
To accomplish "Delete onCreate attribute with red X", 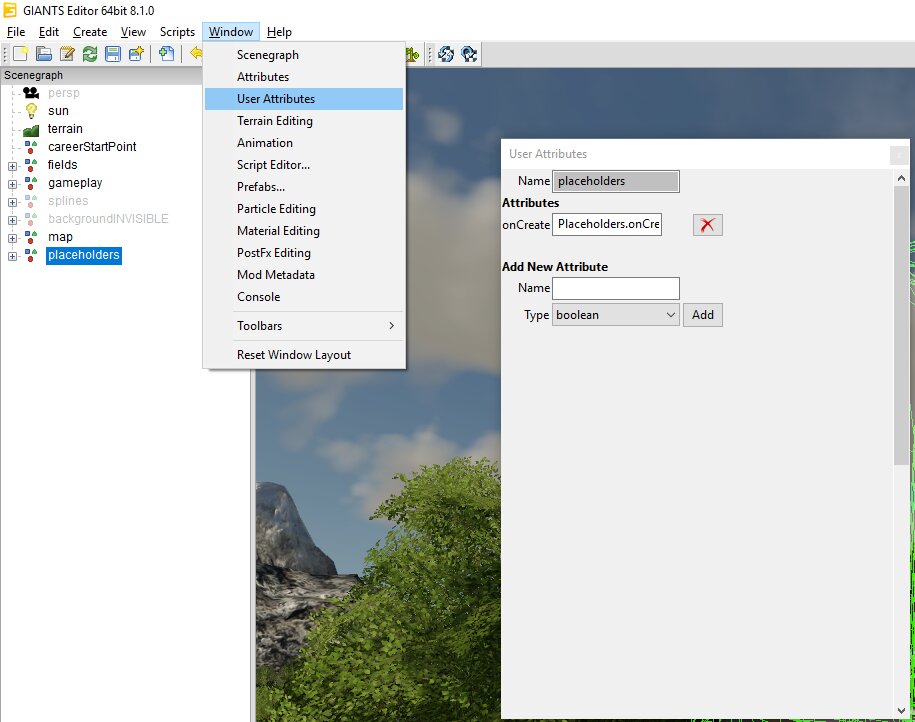I will coord(707,225).
